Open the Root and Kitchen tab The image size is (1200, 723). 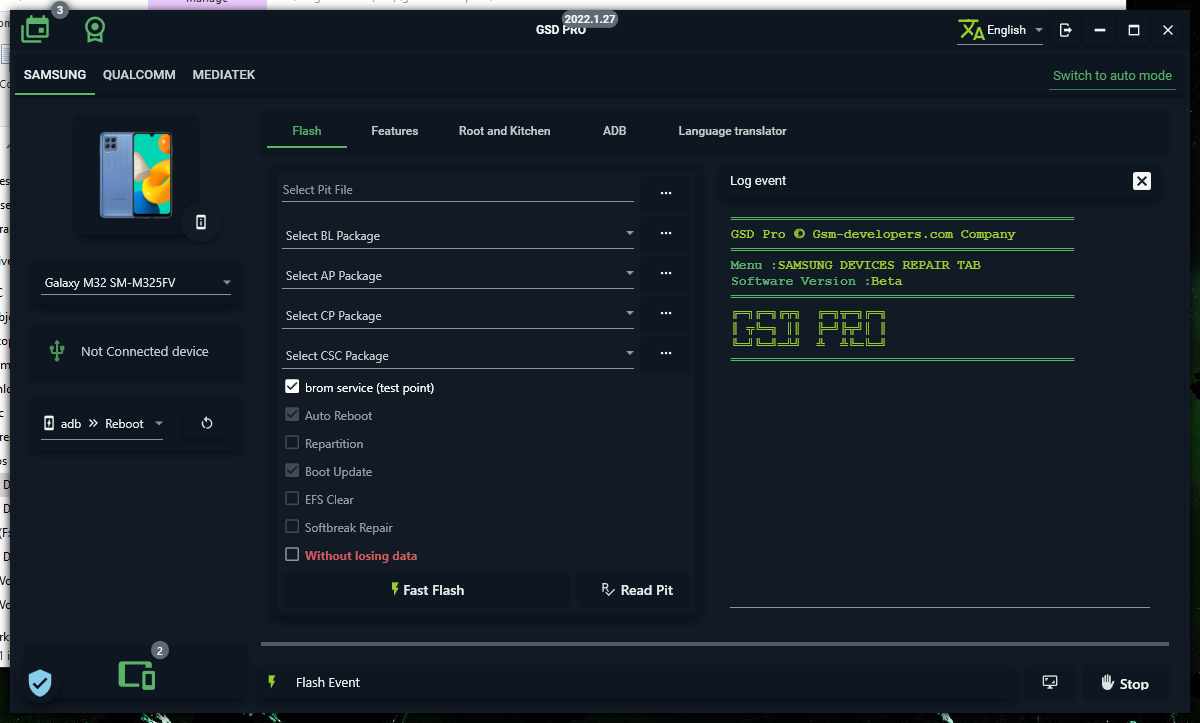[505, 131]
